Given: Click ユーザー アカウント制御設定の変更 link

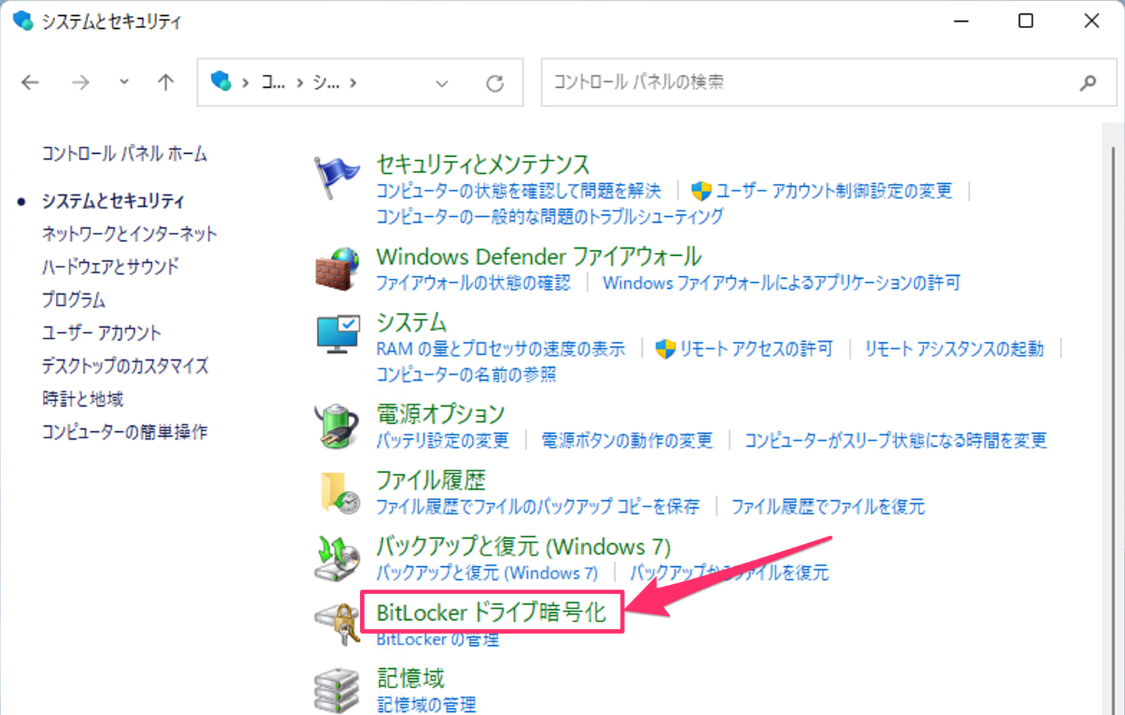Looking at the screenshot, I should (834, 191).
